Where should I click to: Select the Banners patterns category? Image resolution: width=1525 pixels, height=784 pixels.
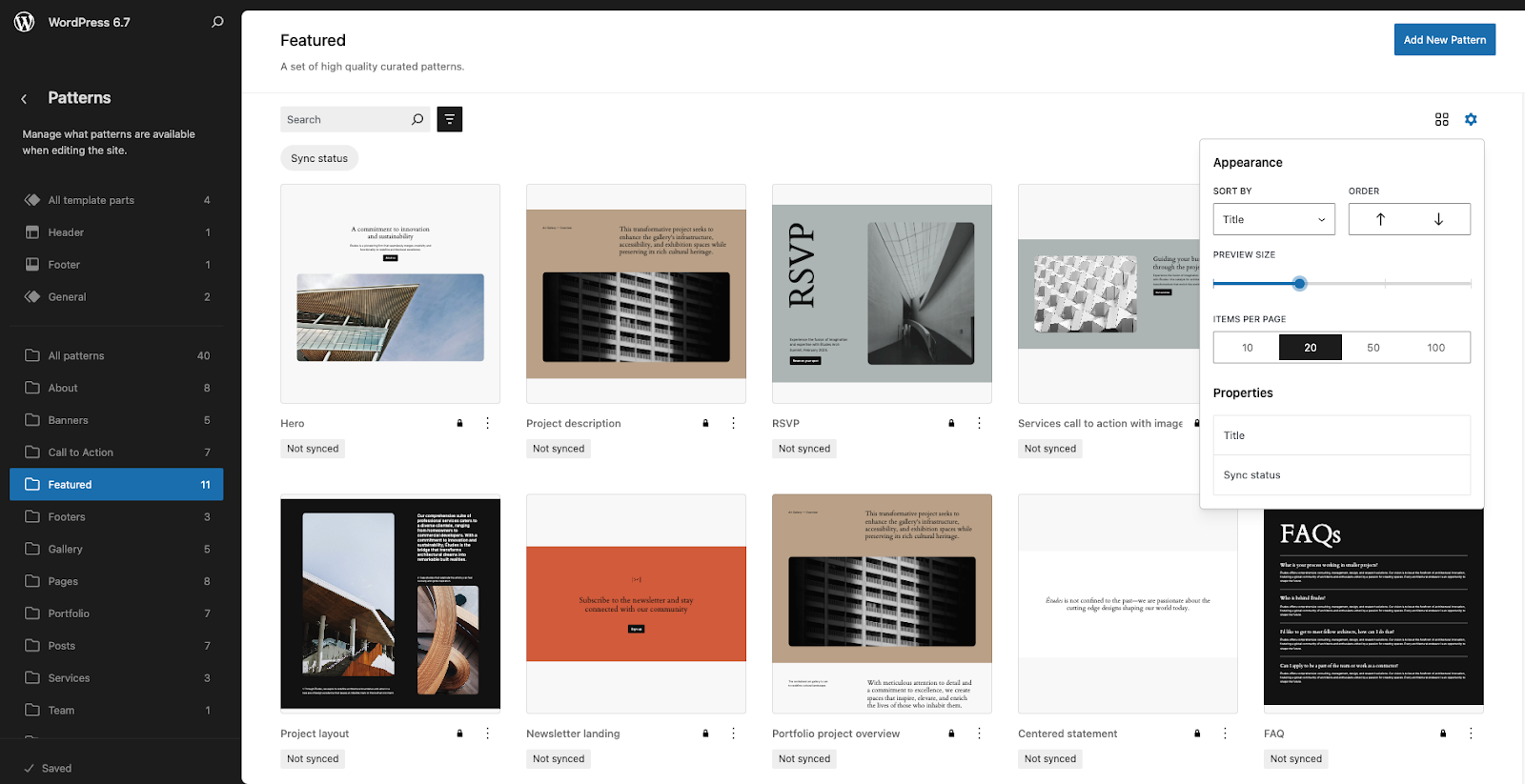[x=116, y=420]
